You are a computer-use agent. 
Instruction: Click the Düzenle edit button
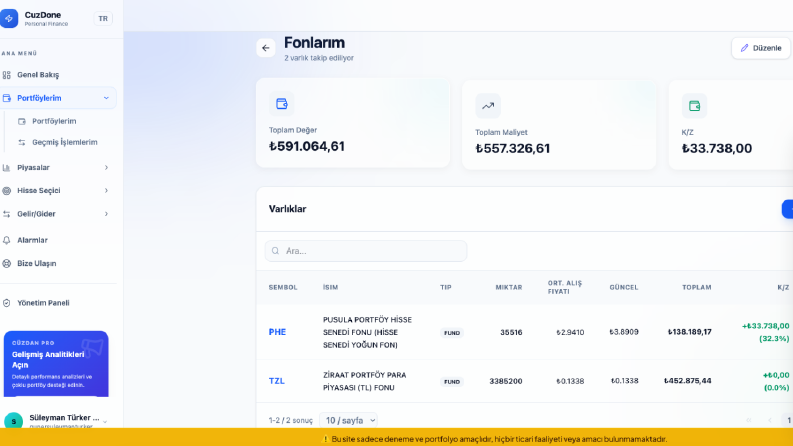(x=761, y=48)
